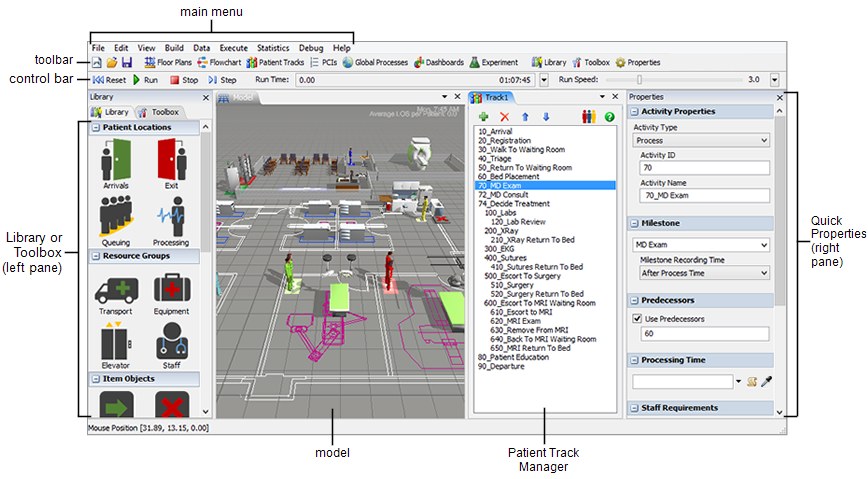The height and width of the screenshot is (479, 868).
Task: Open the Execute menu
Action: pyautogui.click(x=234, y=48)
